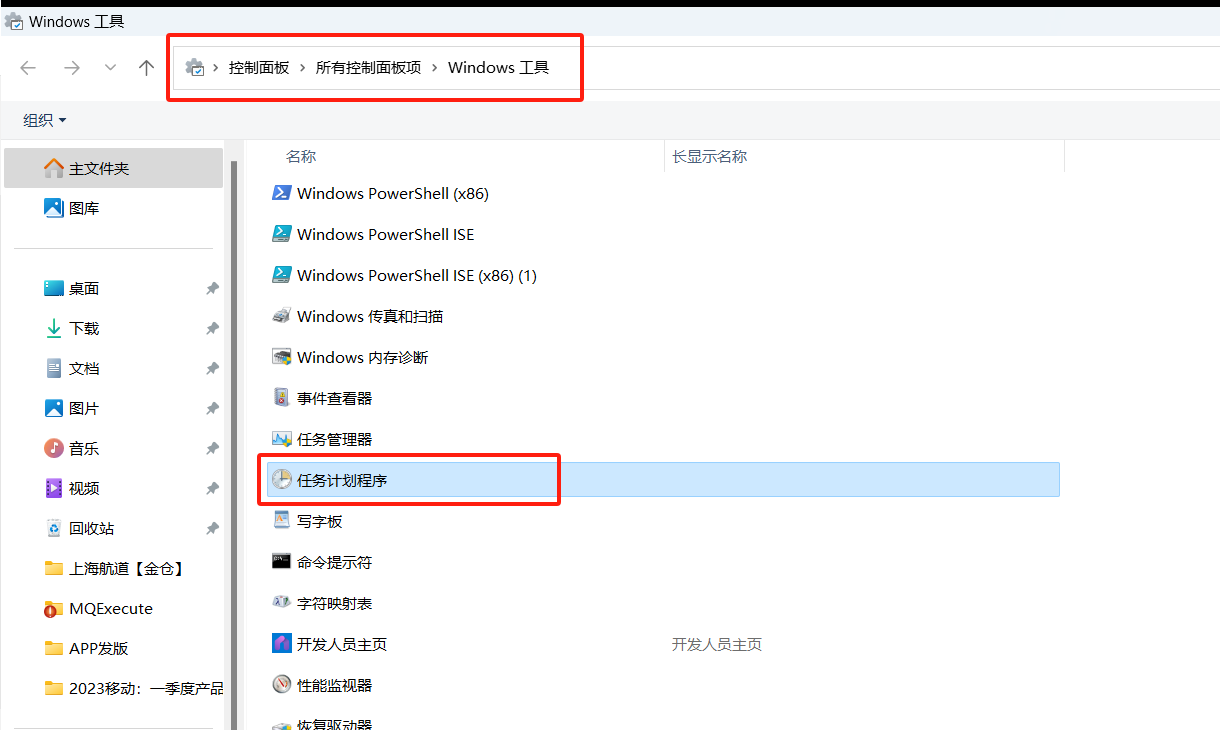Click the 开发人员主页 icon

click(x=282, y=644)
